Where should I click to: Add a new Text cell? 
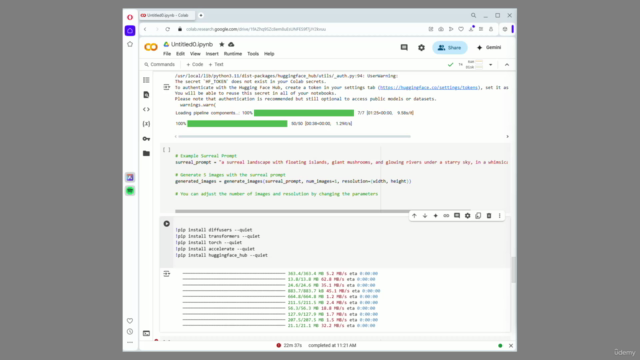(216, 64)
